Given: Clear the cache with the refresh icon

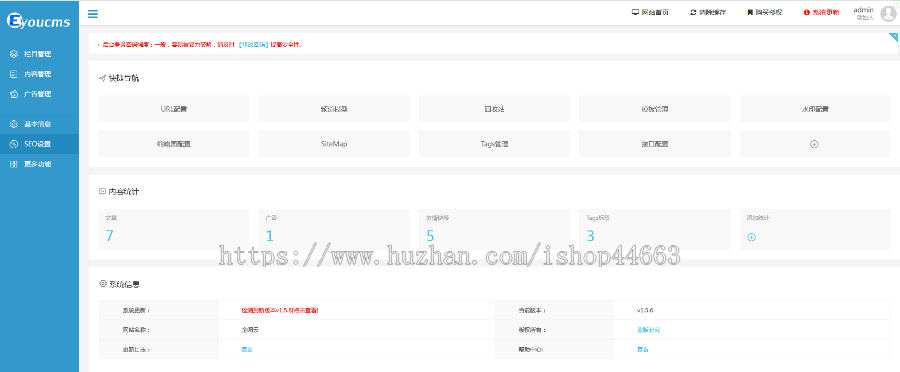Looking at the screenshot, I should (x=708, y=12).
